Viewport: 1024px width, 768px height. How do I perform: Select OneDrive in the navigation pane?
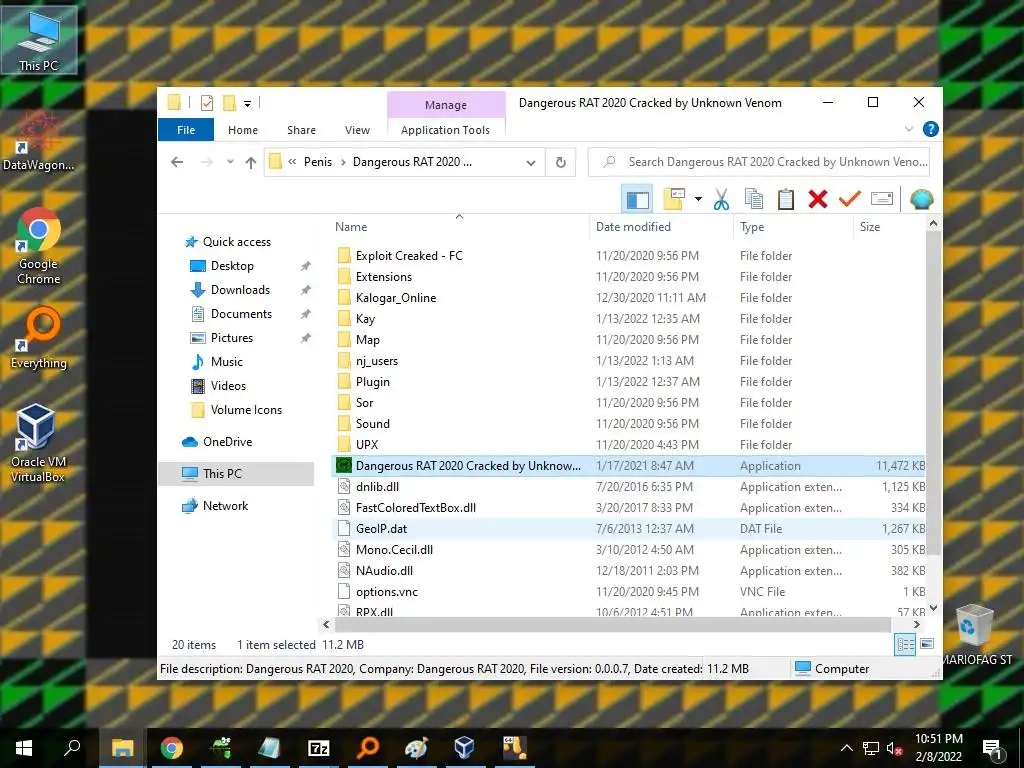pos(227,442)
